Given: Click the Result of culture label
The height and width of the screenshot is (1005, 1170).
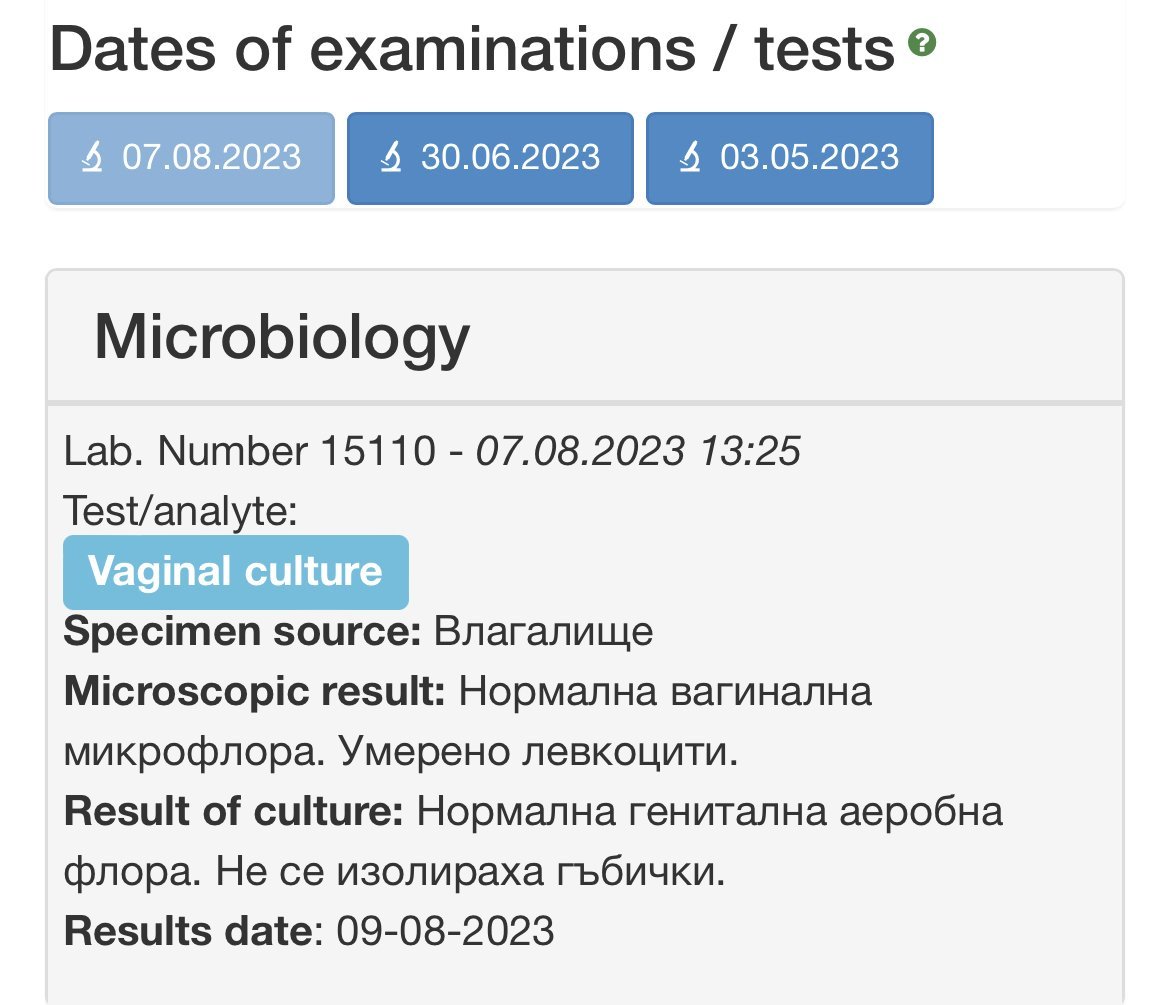Looking at the screenshot, I should pyautogui.click(x=234, y=812).
